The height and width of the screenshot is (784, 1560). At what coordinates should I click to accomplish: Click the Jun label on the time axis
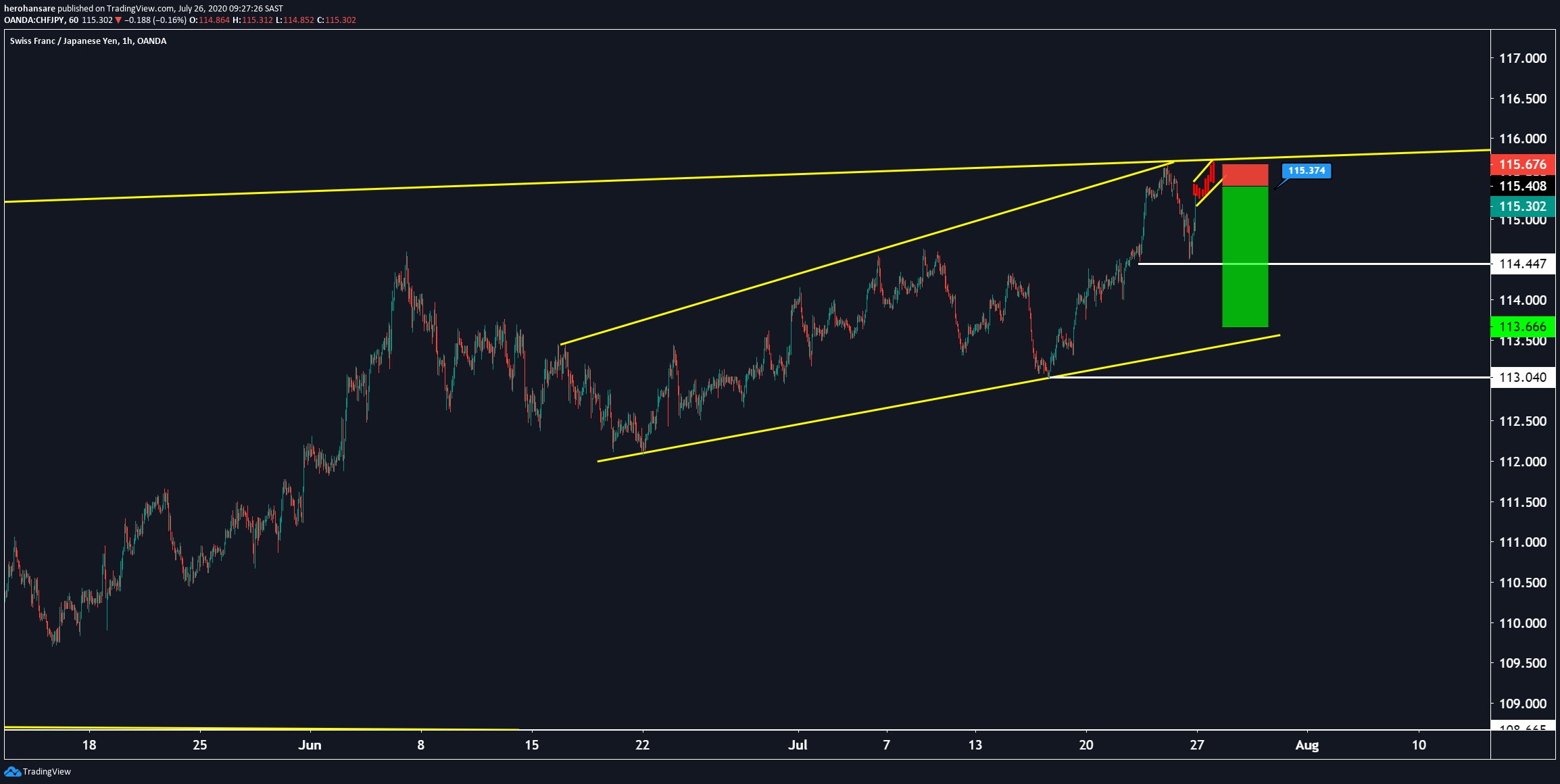coord(310,745)
